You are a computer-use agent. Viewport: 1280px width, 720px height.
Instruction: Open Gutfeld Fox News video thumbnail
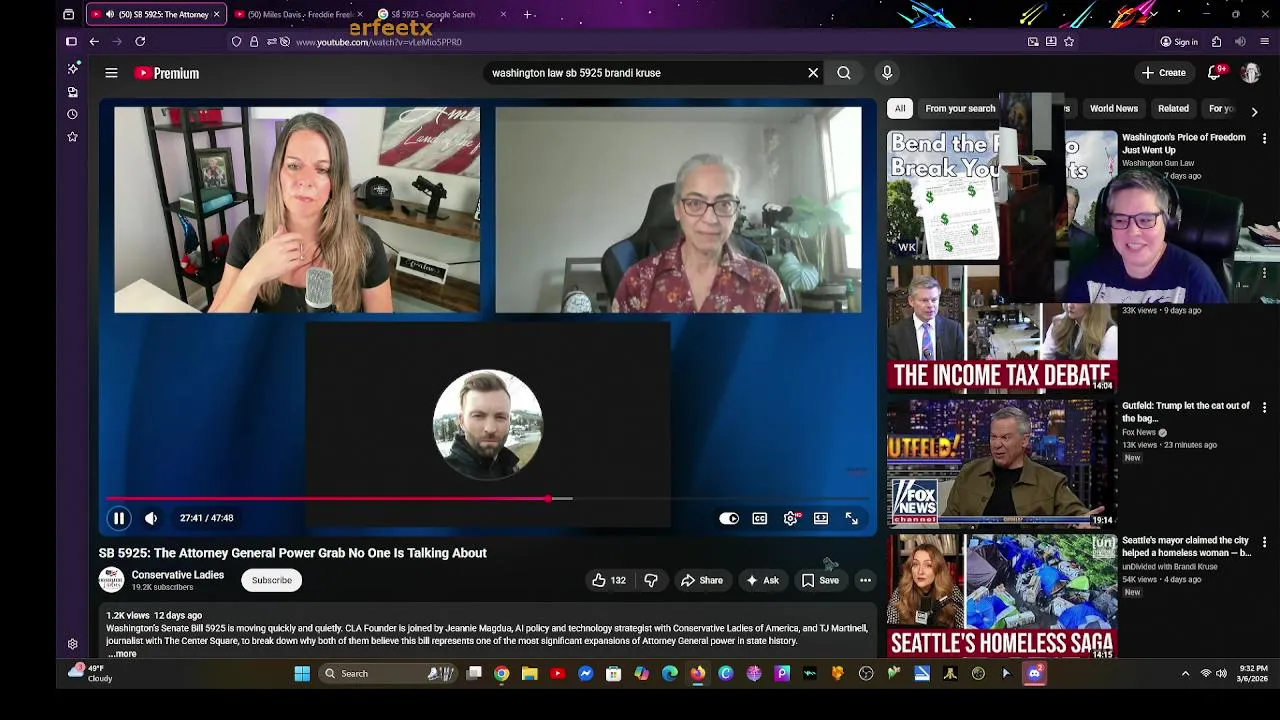[x=1002, y=463]
